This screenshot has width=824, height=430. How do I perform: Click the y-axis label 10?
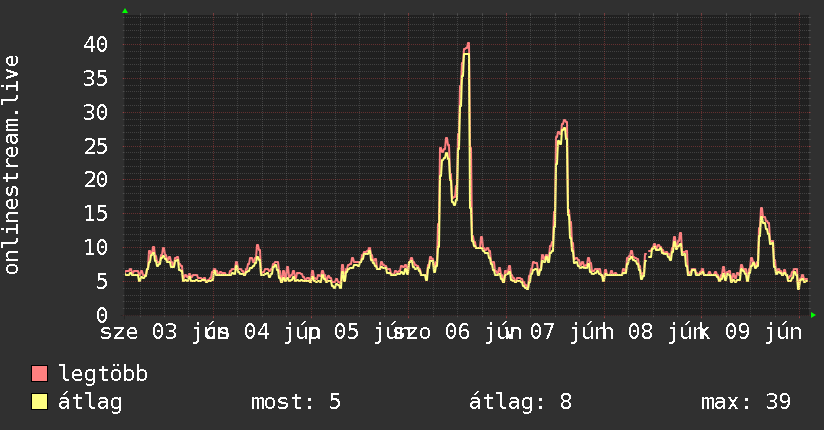96,248
